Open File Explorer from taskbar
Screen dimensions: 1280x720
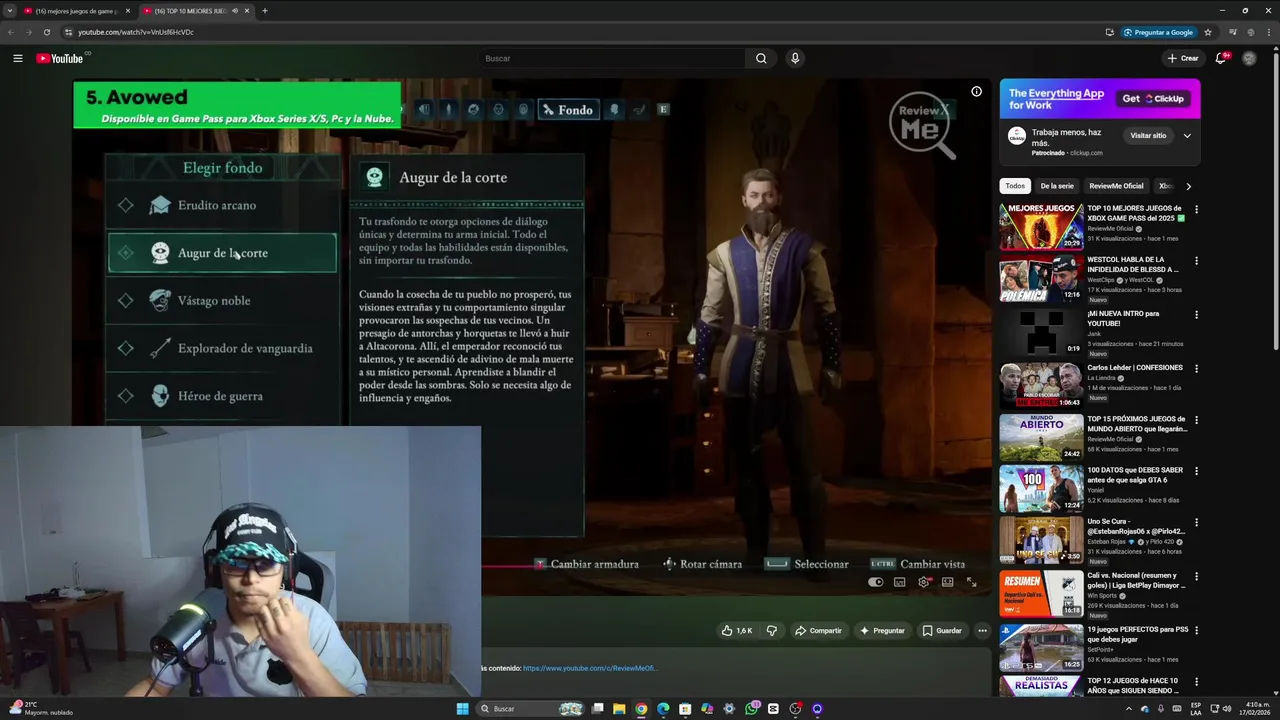click(619, 709)
